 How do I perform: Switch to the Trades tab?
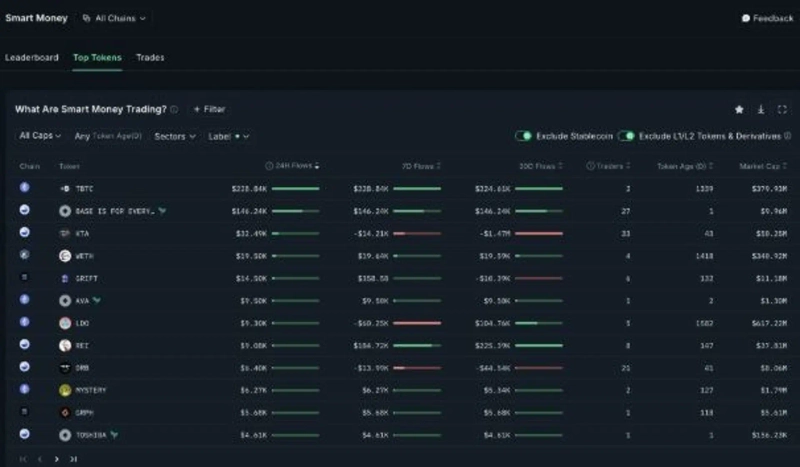click(150, 58)
